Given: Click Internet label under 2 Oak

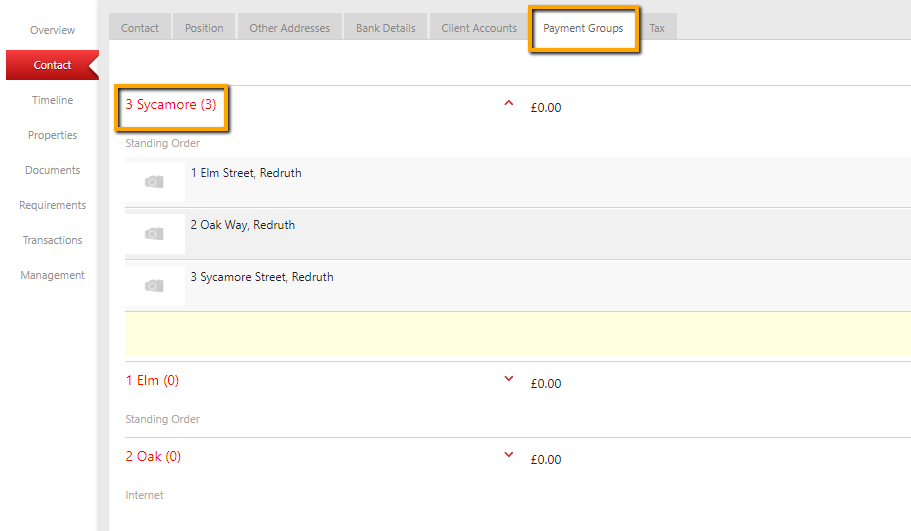Looking at the screenshot, I should (145, 495).
